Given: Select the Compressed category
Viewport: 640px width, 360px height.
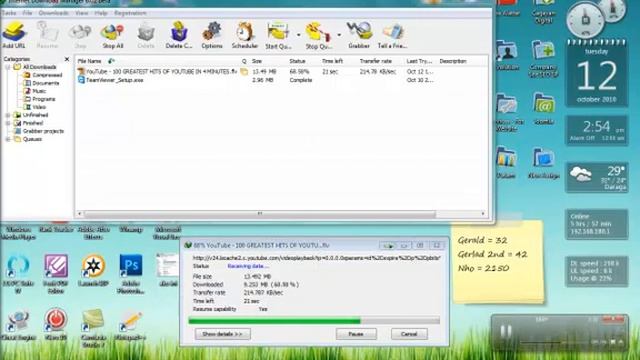Looking at the screenshot, I should click(x=43, y=75).
